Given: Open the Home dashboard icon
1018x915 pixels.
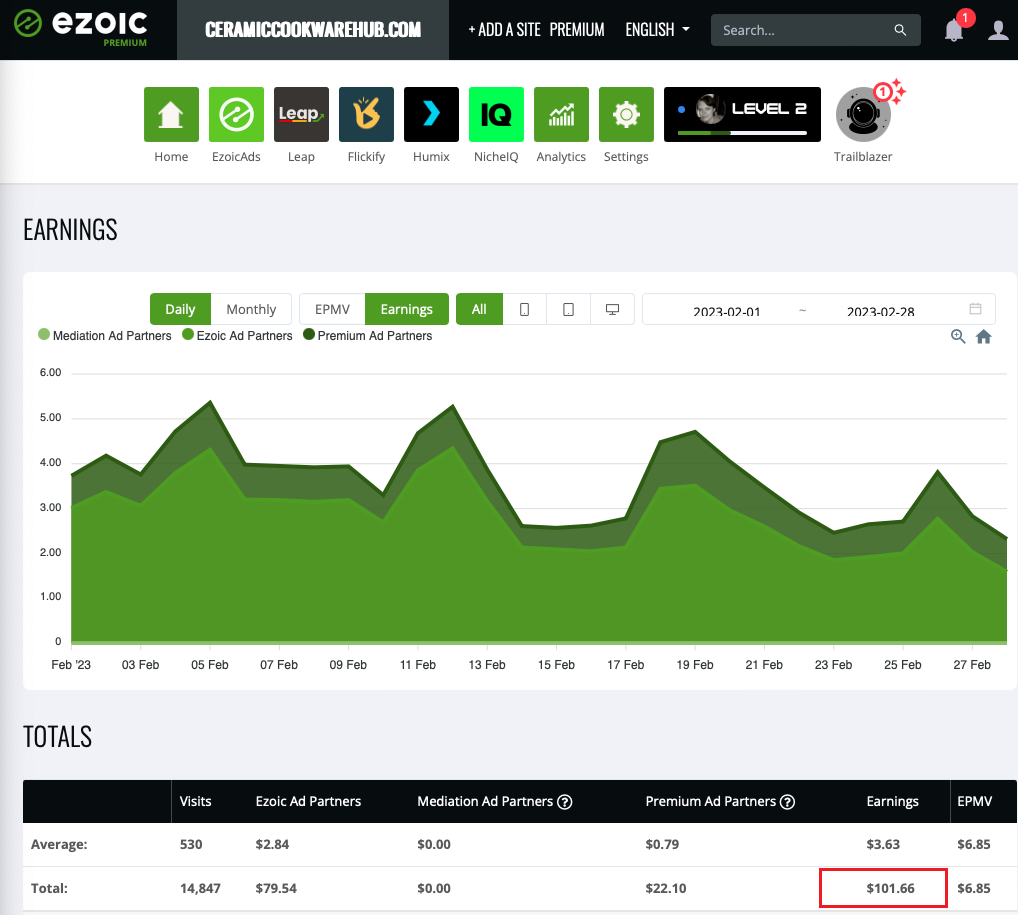Looking at the screenshot, I should click(171, 114).
